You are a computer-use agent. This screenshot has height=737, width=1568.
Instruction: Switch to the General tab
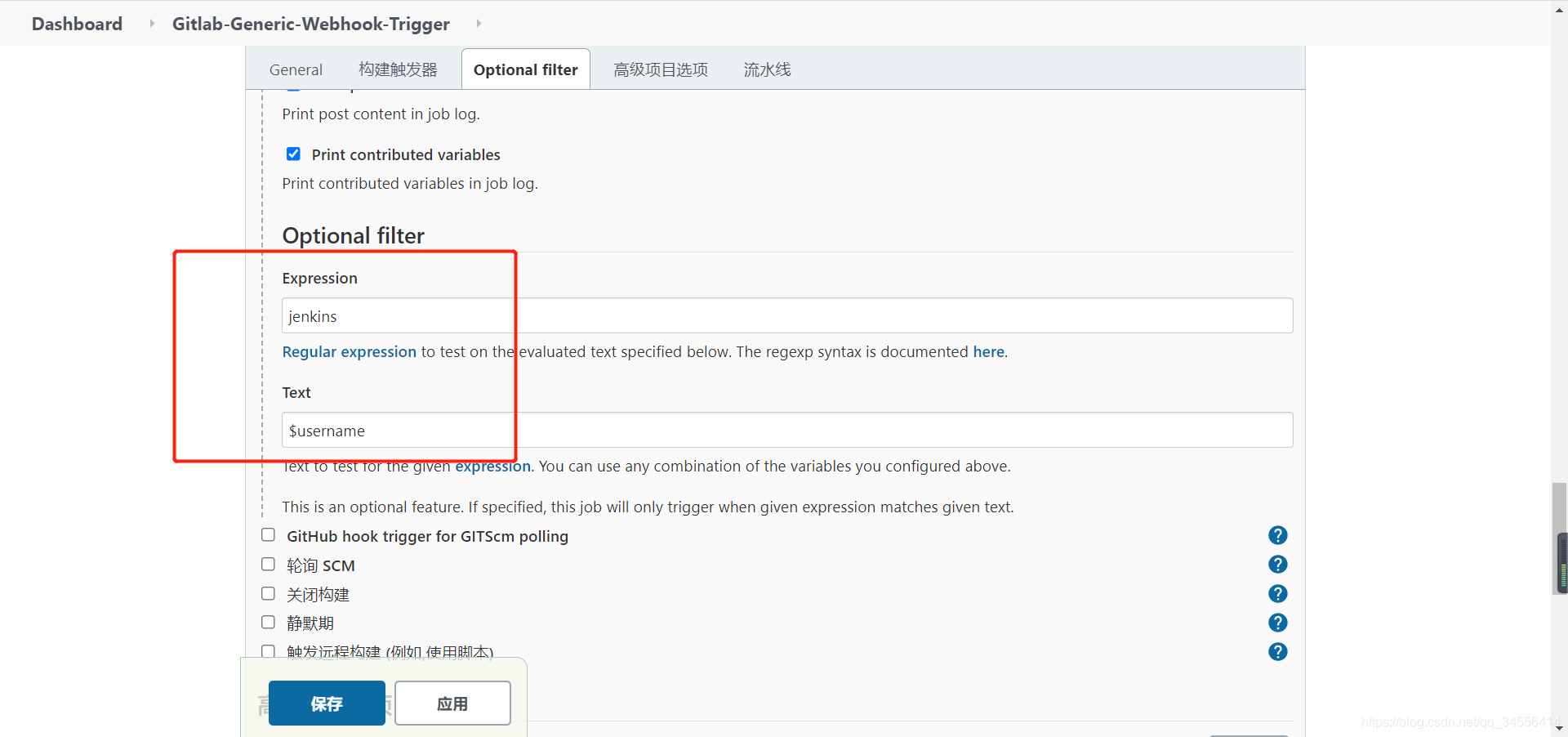pos(296,69)
